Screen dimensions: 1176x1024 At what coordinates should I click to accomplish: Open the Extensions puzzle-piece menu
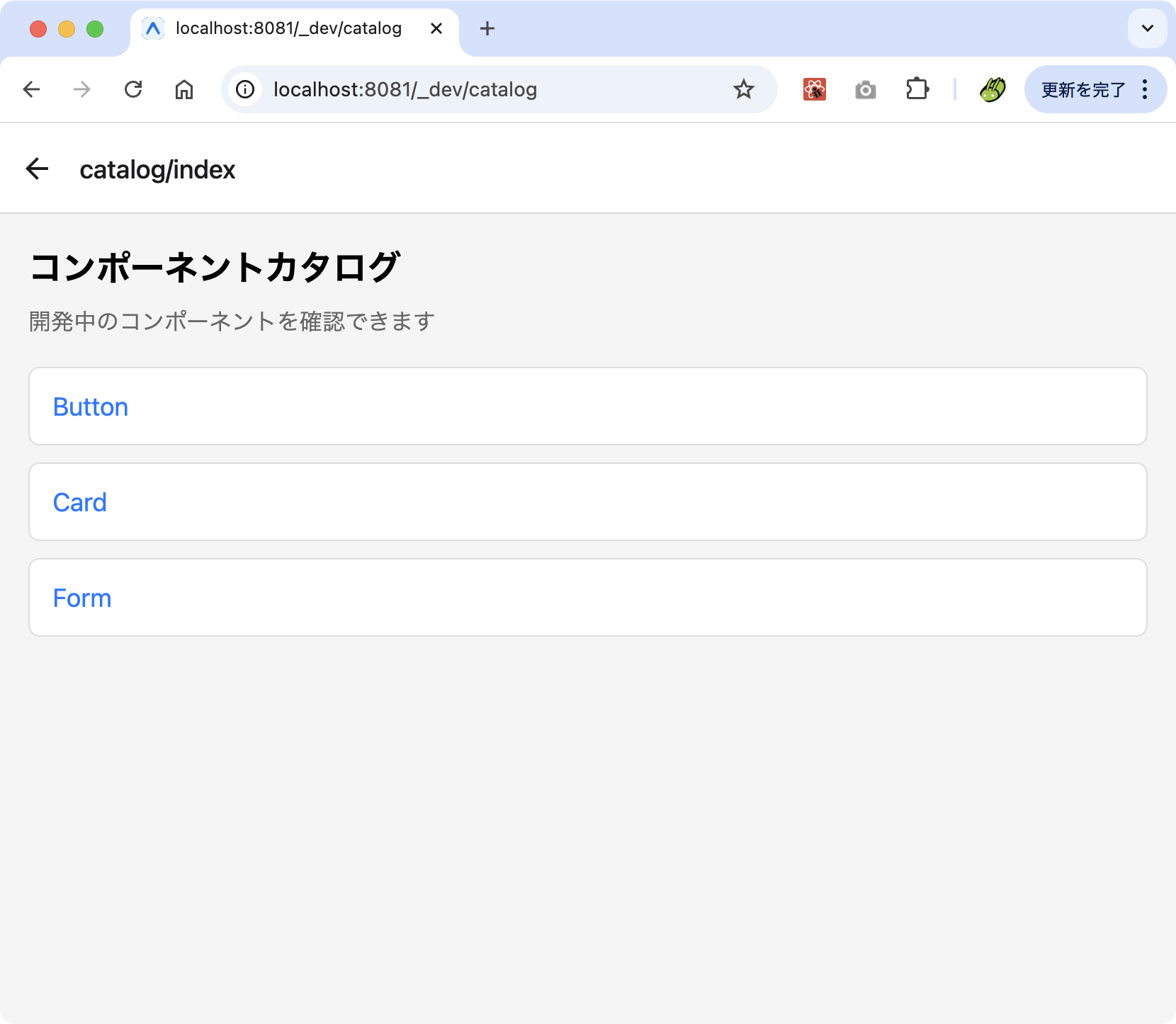(918, 89)
